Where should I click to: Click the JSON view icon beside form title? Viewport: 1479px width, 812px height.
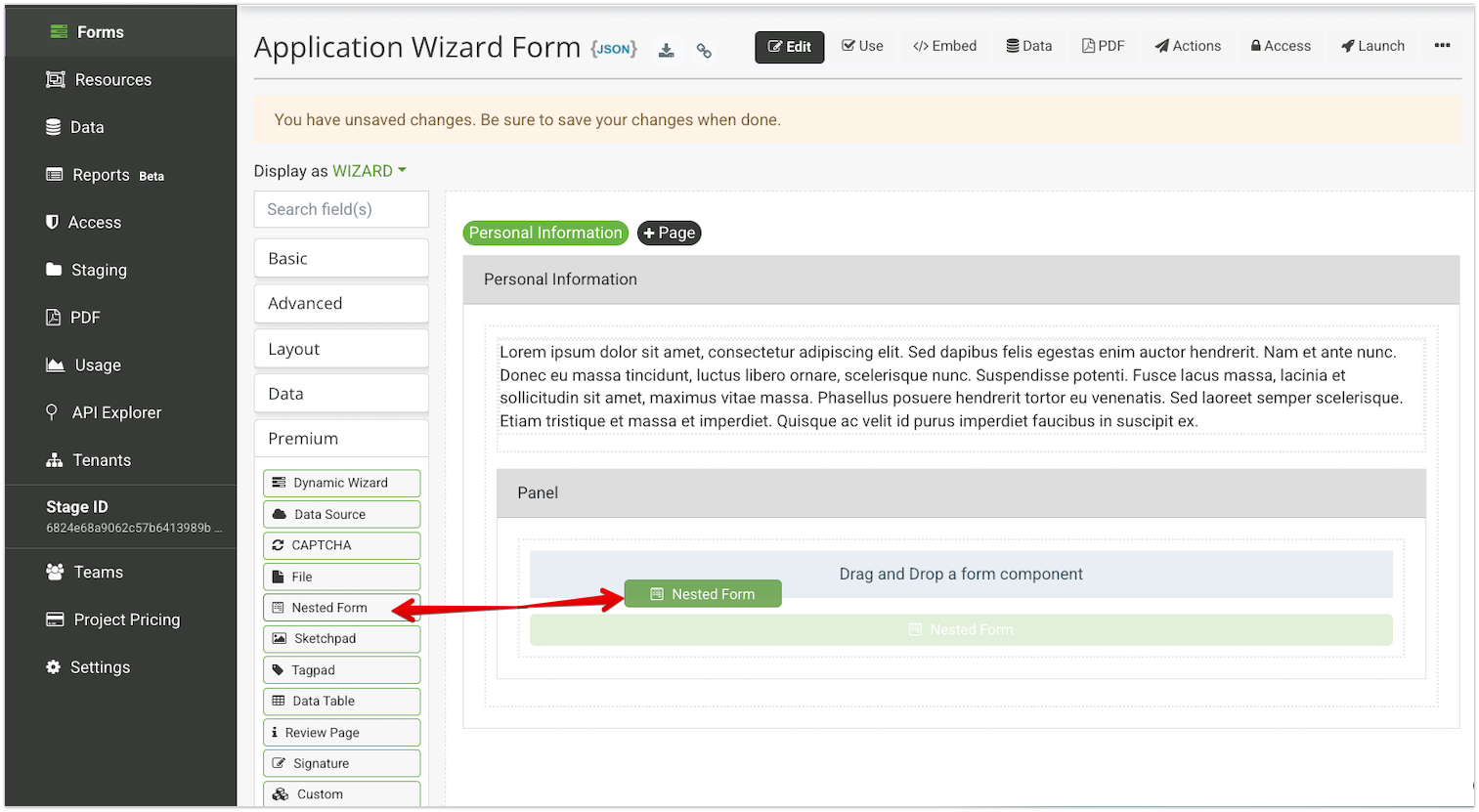click(613, 49)
